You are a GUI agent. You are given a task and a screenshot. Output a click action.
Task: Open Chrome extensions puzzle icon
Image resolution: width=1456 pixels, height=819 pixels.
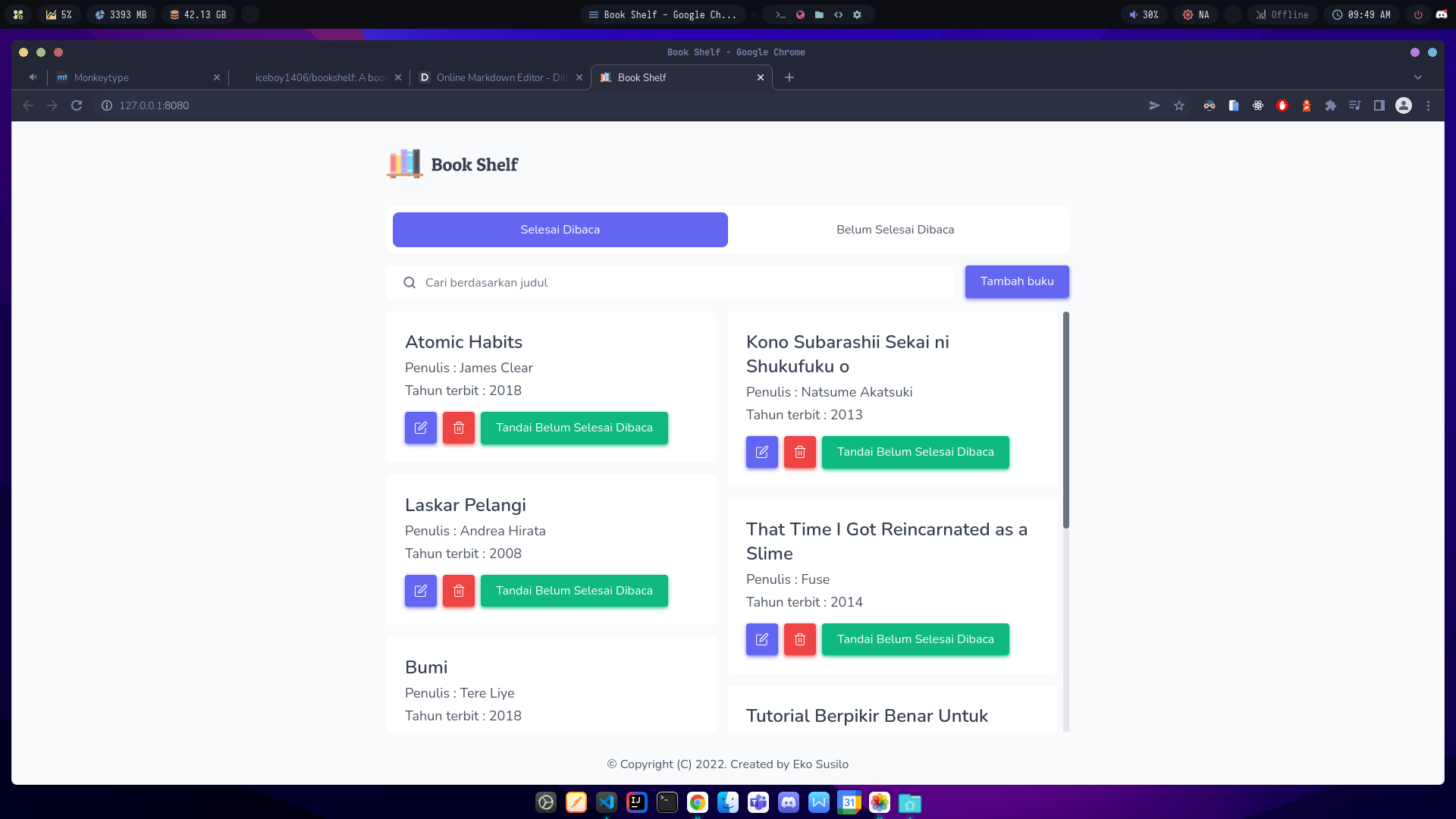(x=1331, y=105)
